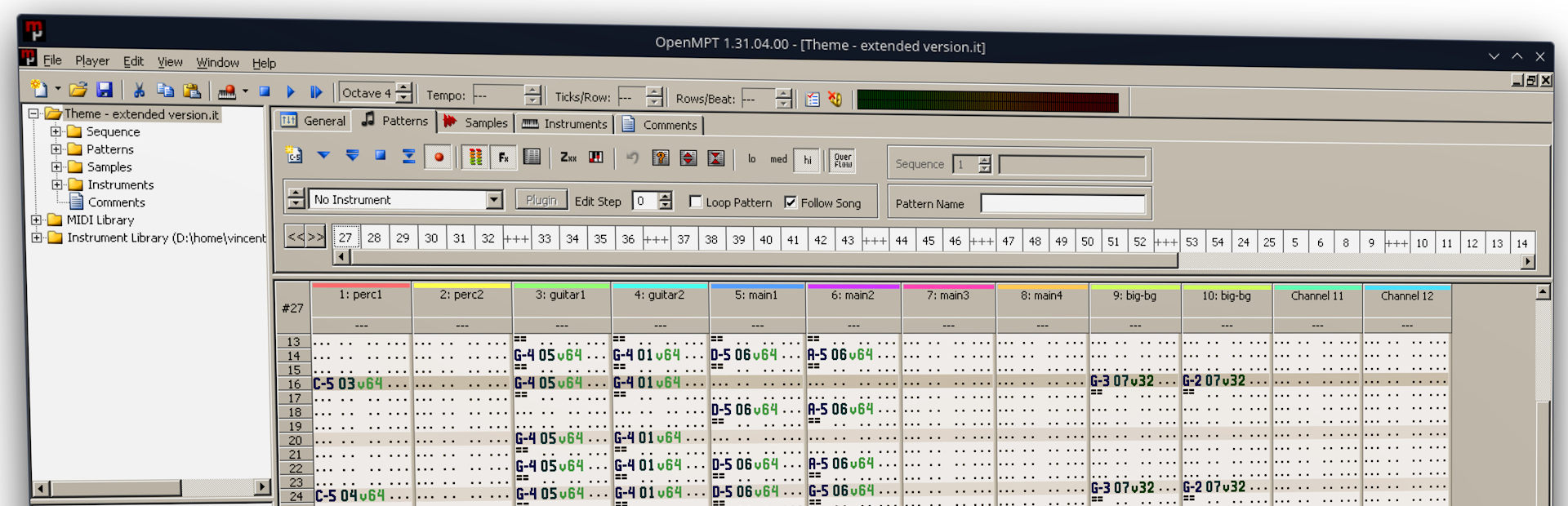Enable the Loop Pattern checkbox
This screenshot has width=1568, height=506.
click(x=696, y=202)
